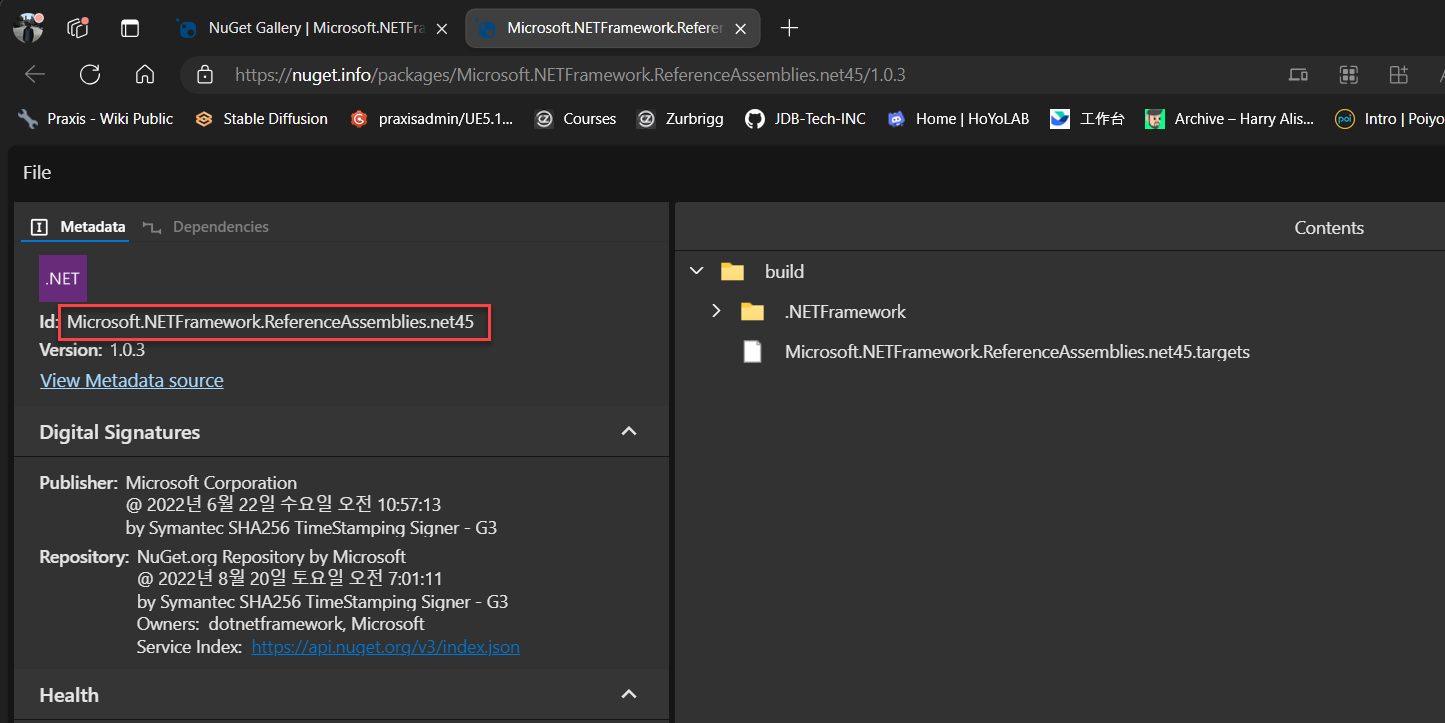
Task: Open the workspaces icon
Action: (78, 28)
